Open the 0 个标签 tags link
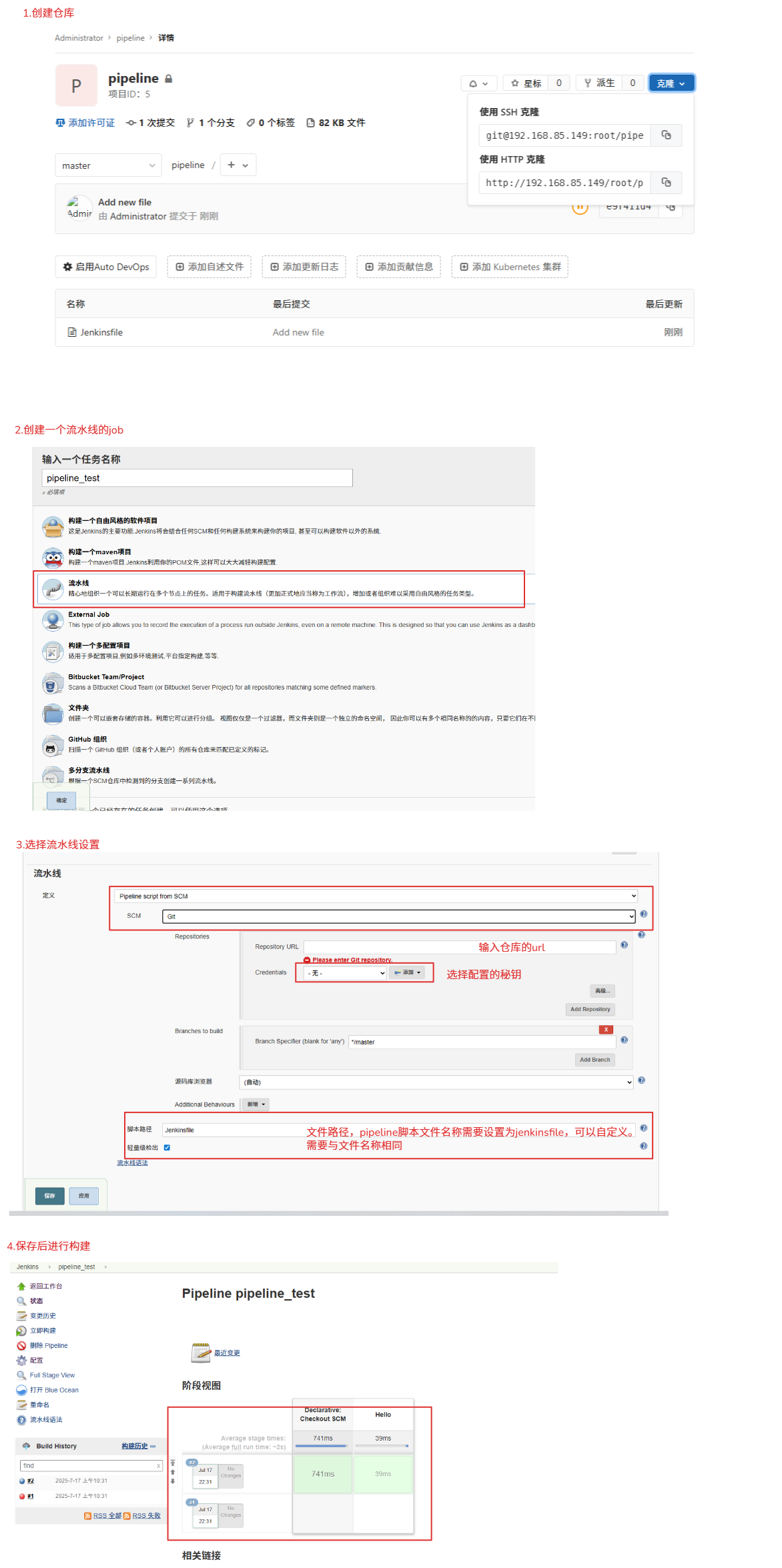 pos(270,123)
